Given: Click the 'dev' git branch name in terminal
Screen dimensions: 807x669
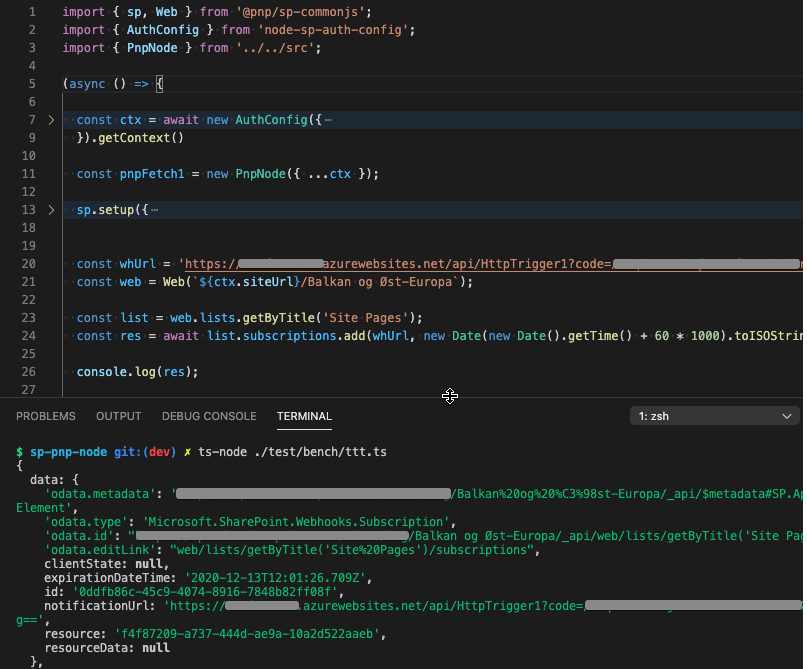Looking at the screenshot, I should (160, 452).
